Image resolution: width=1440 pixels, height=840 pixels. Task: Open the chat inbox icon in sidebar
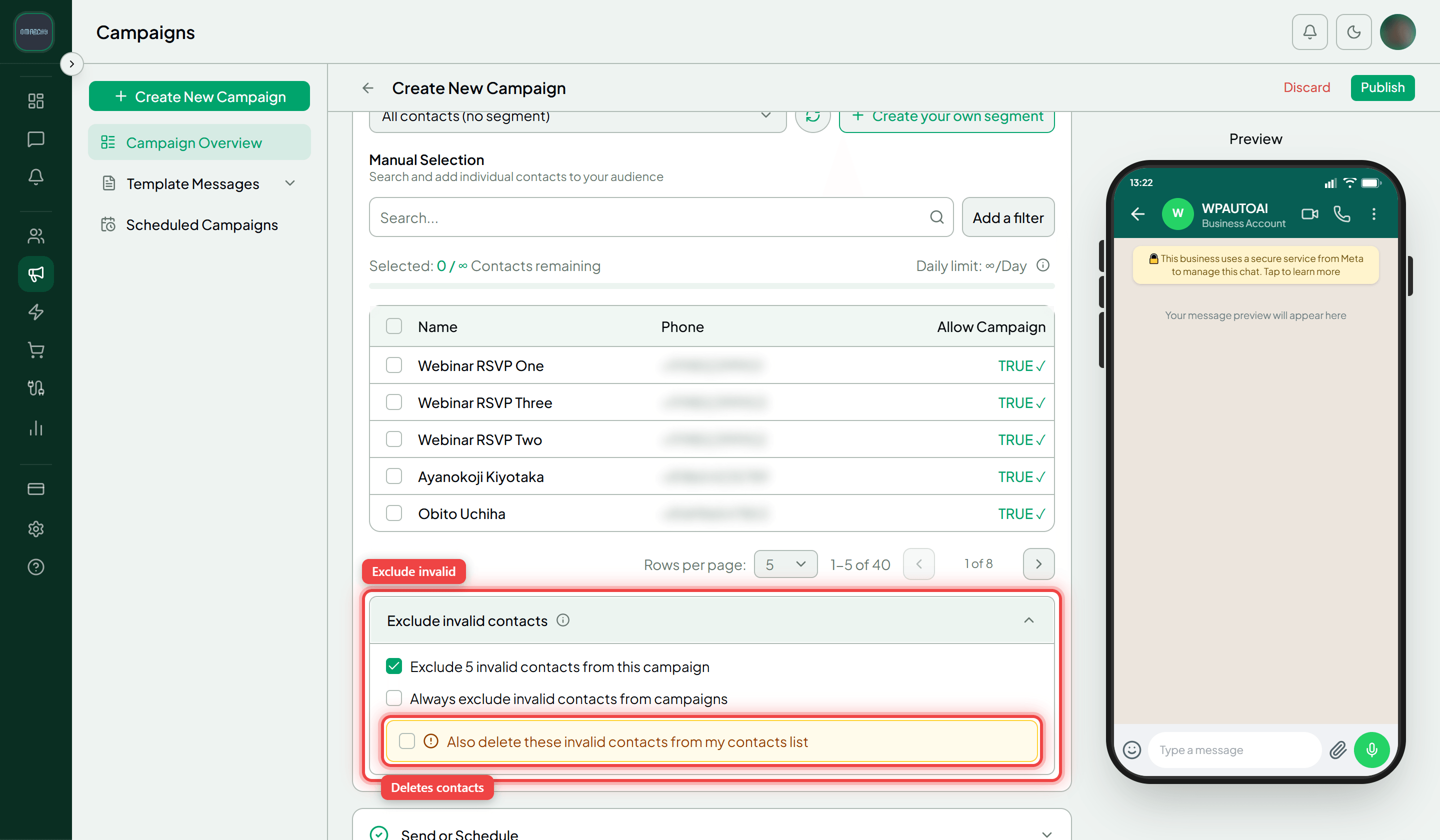point(36,139)
